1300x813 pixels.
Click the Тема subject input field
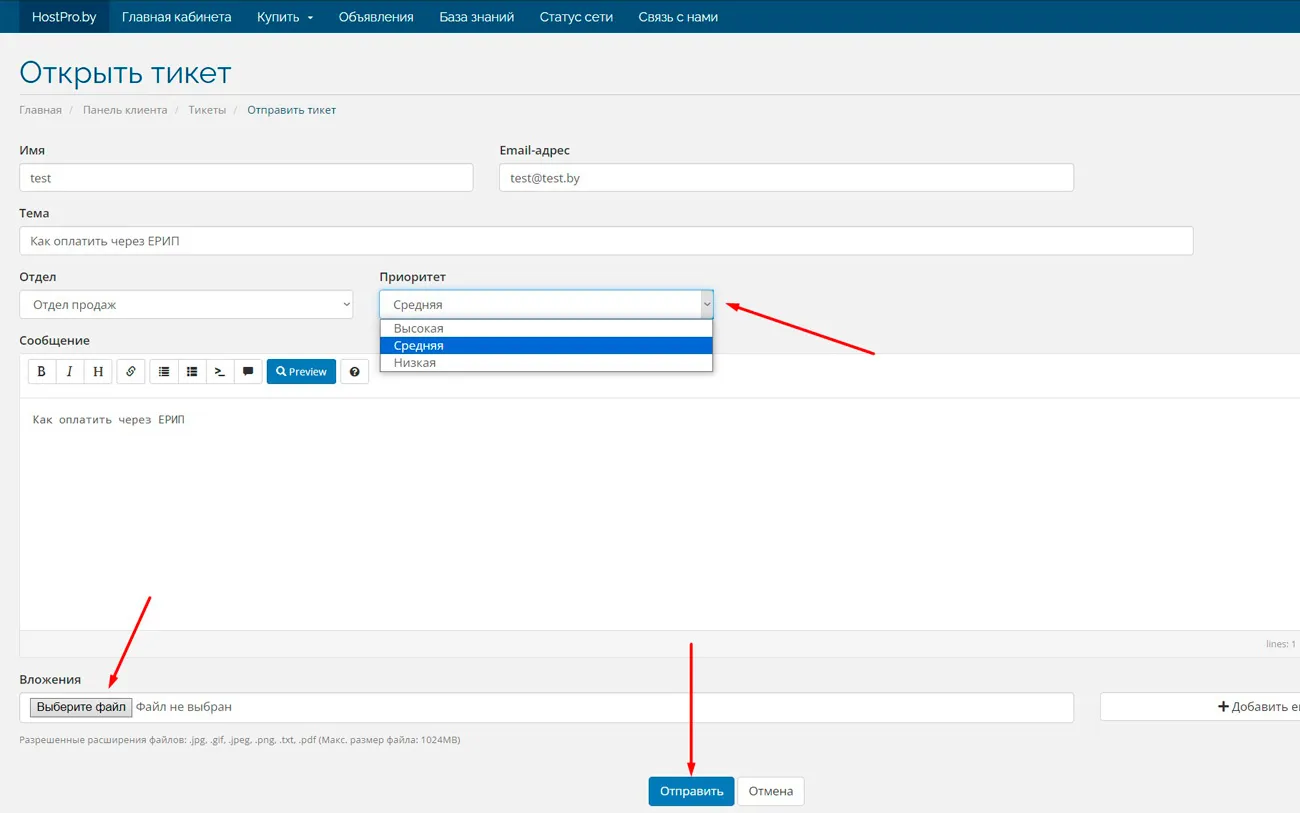coord(605,241)
